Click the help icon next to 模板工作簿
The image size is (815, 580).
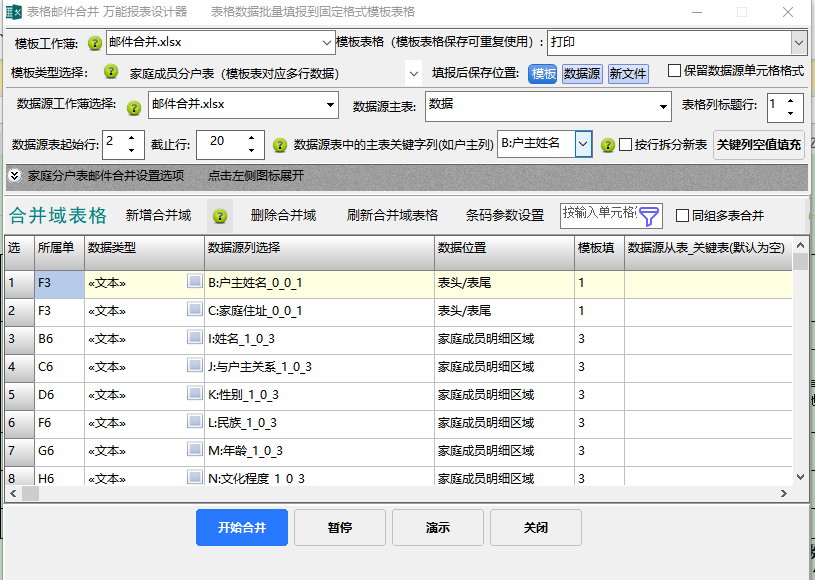click(95, 45)
